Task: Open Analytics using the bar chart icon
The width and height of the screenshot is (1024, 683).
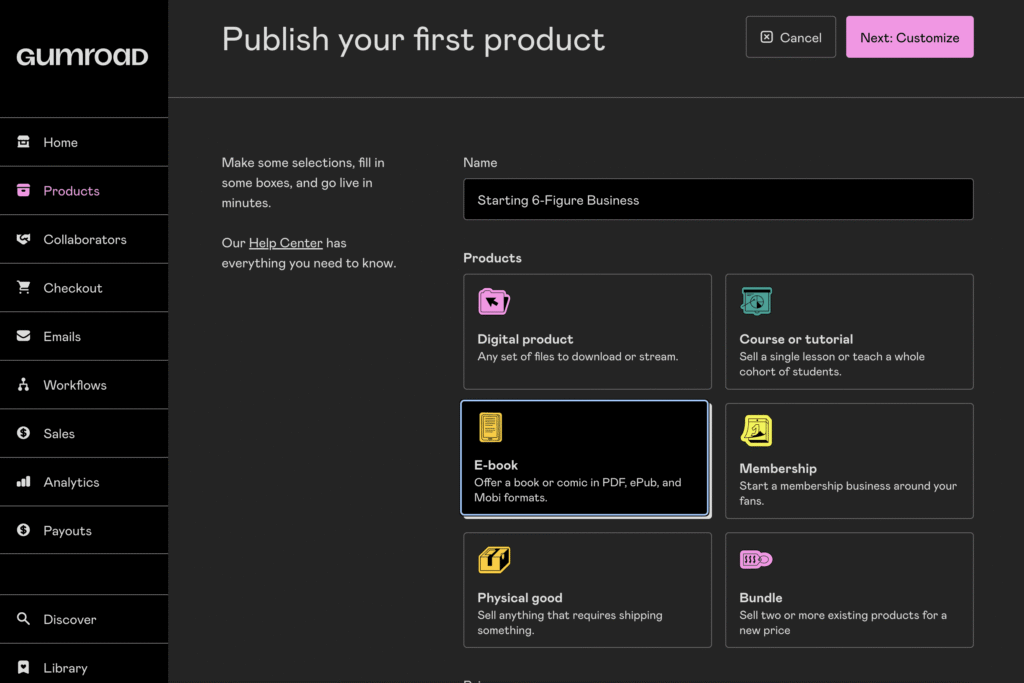Action: [22, 481]
